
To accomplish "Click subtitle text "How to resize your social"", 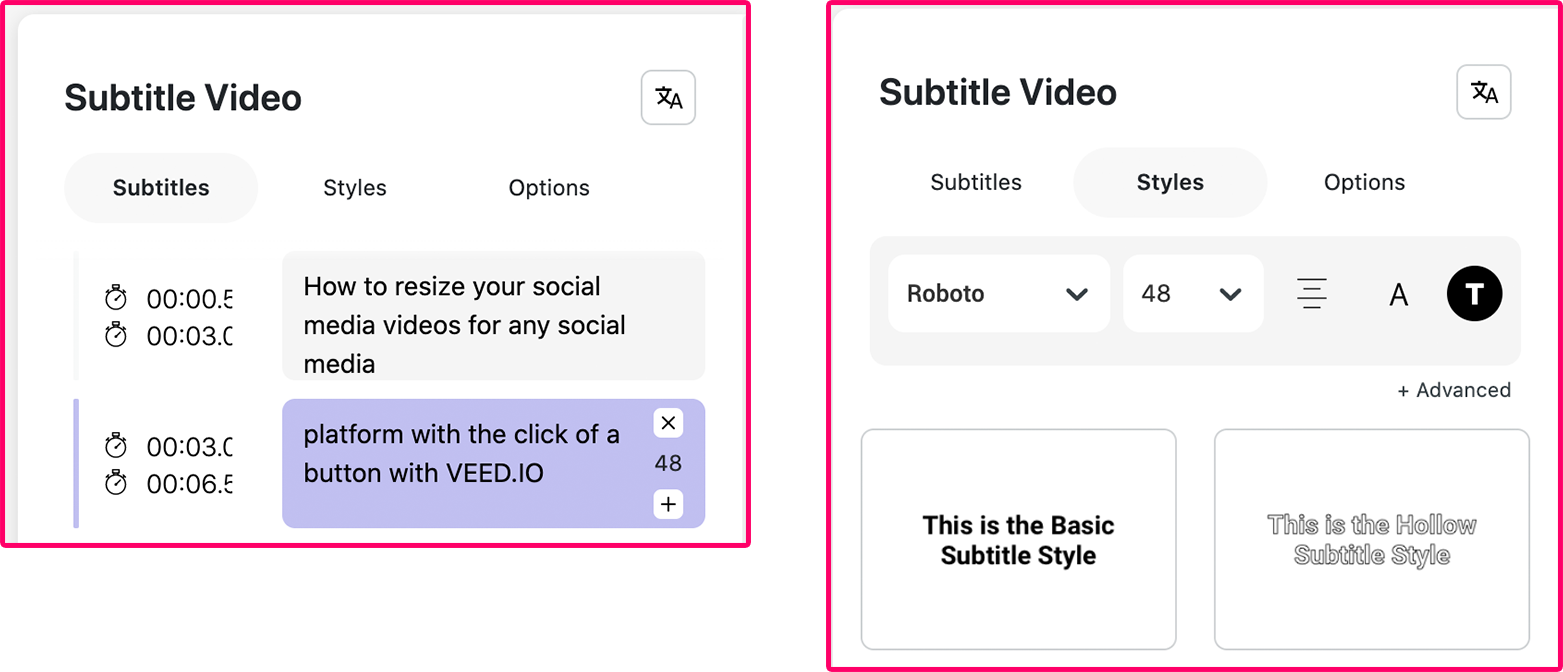I will (x=452, y=287).
